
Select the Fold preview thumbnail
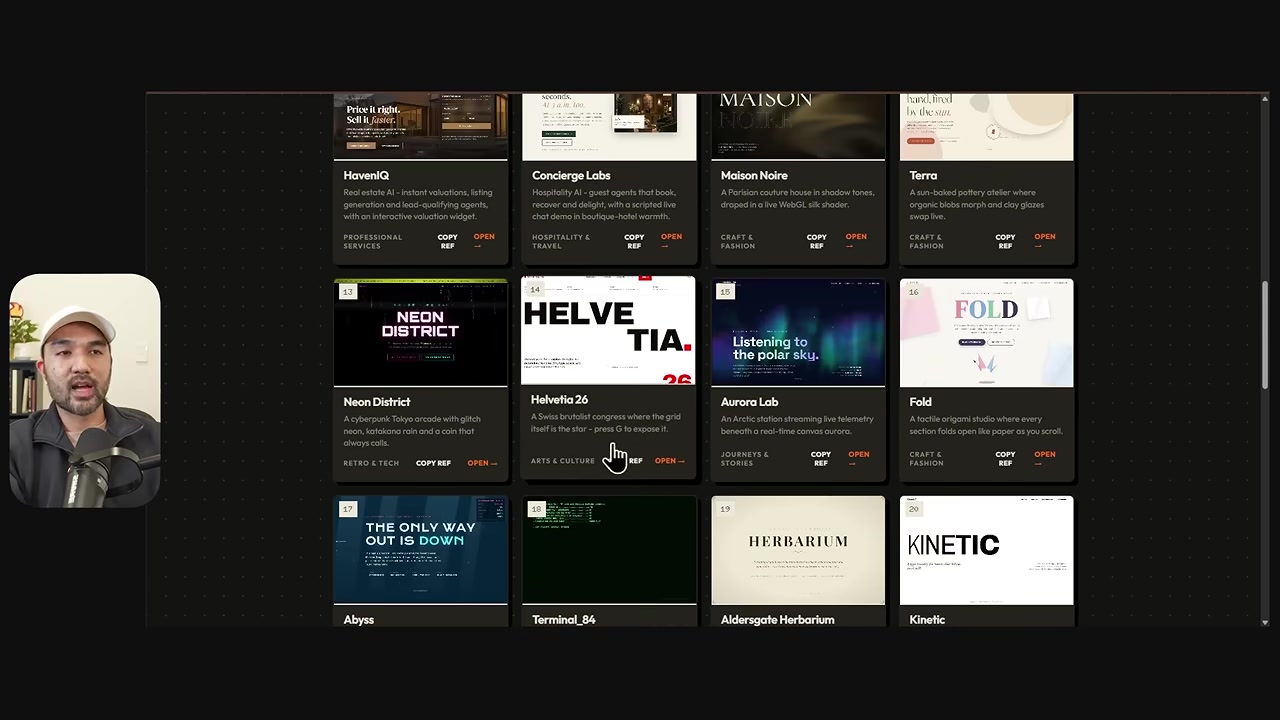tap(987, 332)
